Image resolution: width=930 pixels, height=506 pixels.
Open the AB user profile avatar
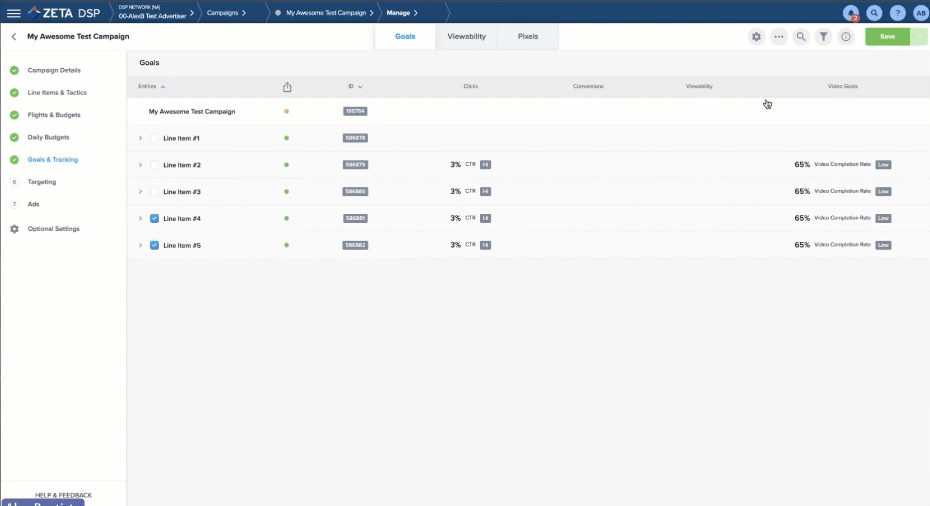coord(920,13)
